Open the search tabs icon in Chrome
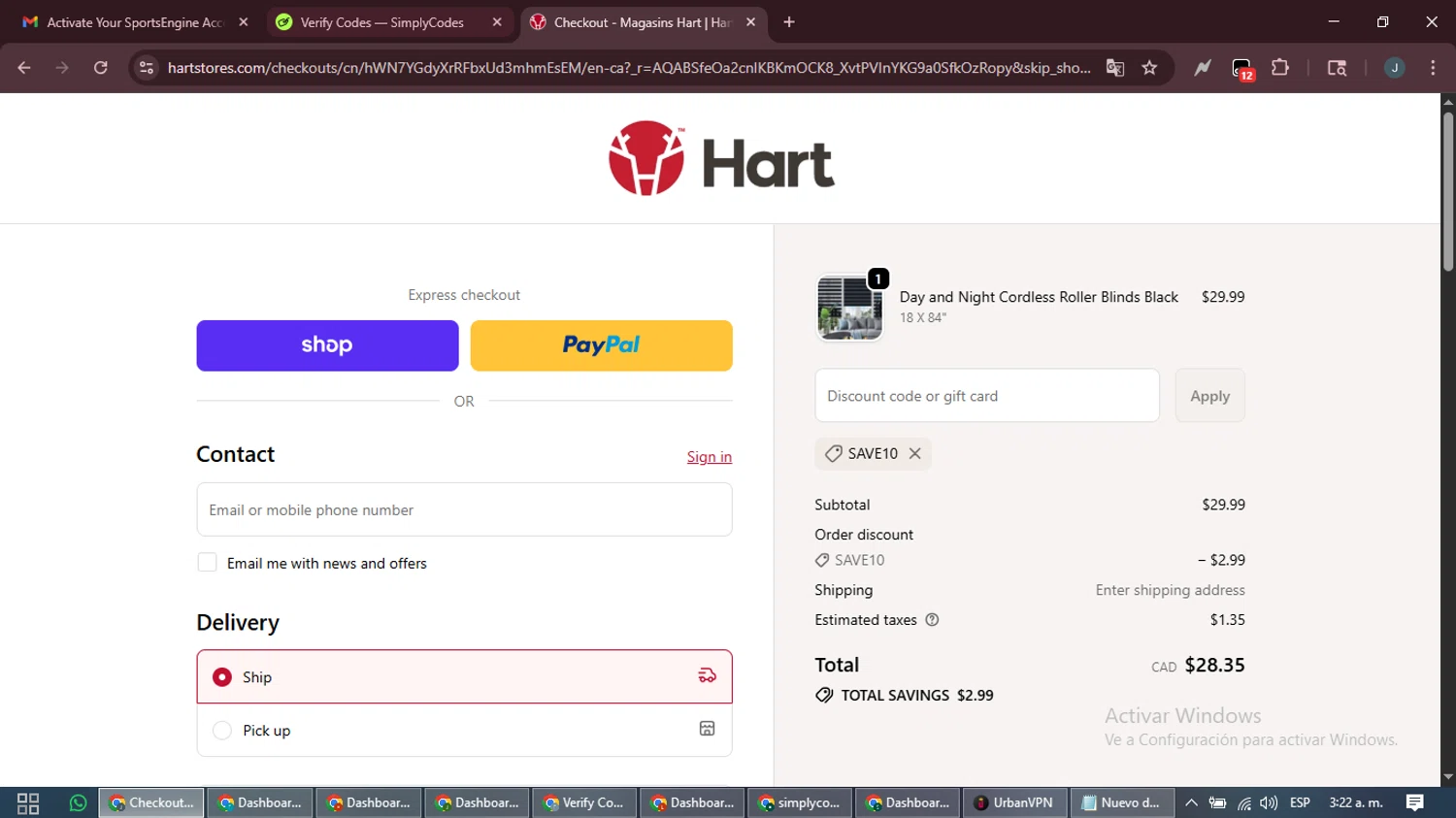Viewport: 1456px width, 818px height. [1337, 68]
